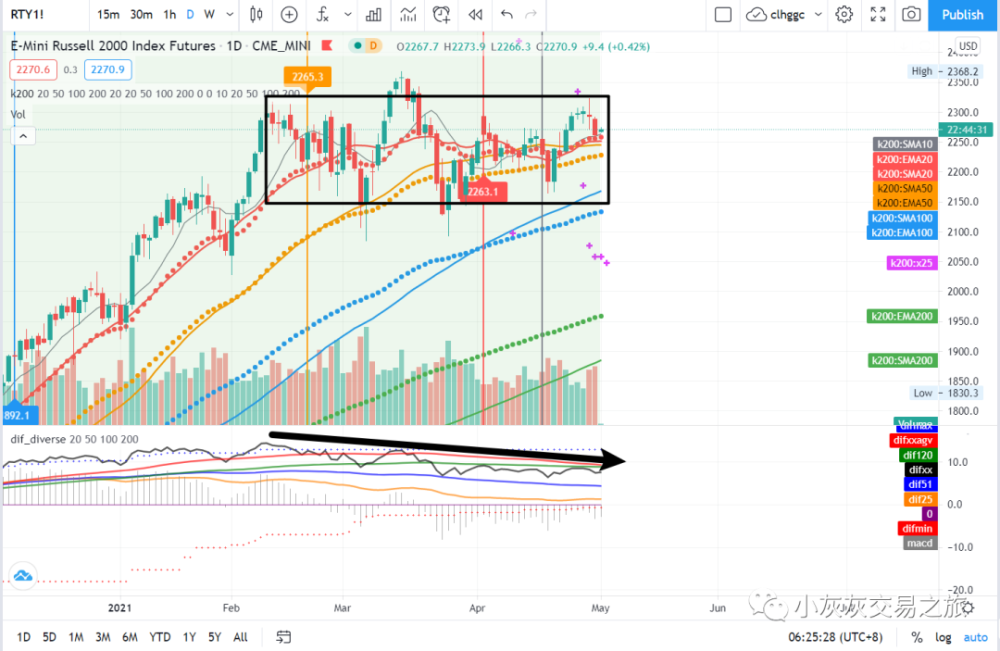Redo the chart action
1000x651 pixels.
tap(531, 14)
